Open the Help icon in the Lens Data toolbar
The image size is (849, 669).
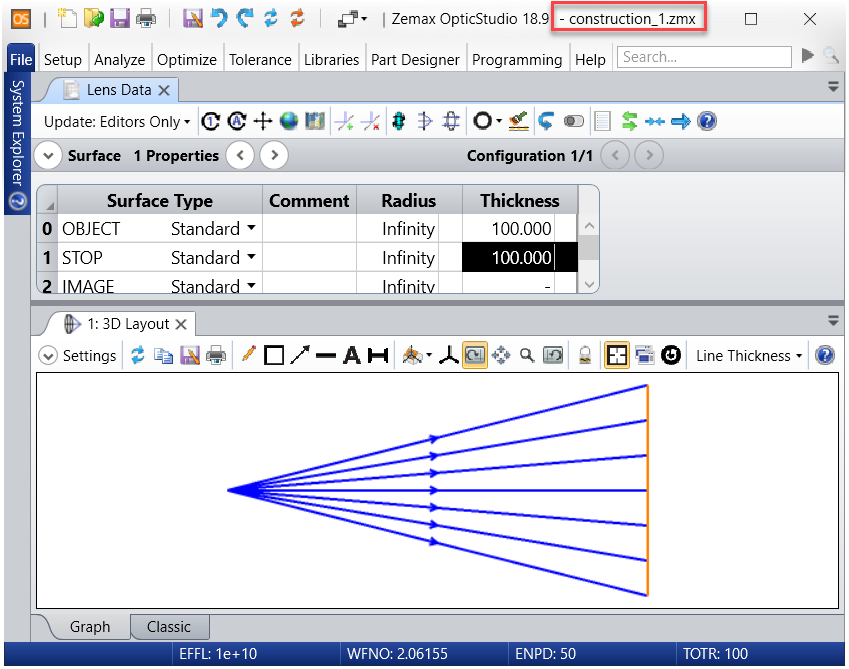pyautogui.click(x=706, y=121)
